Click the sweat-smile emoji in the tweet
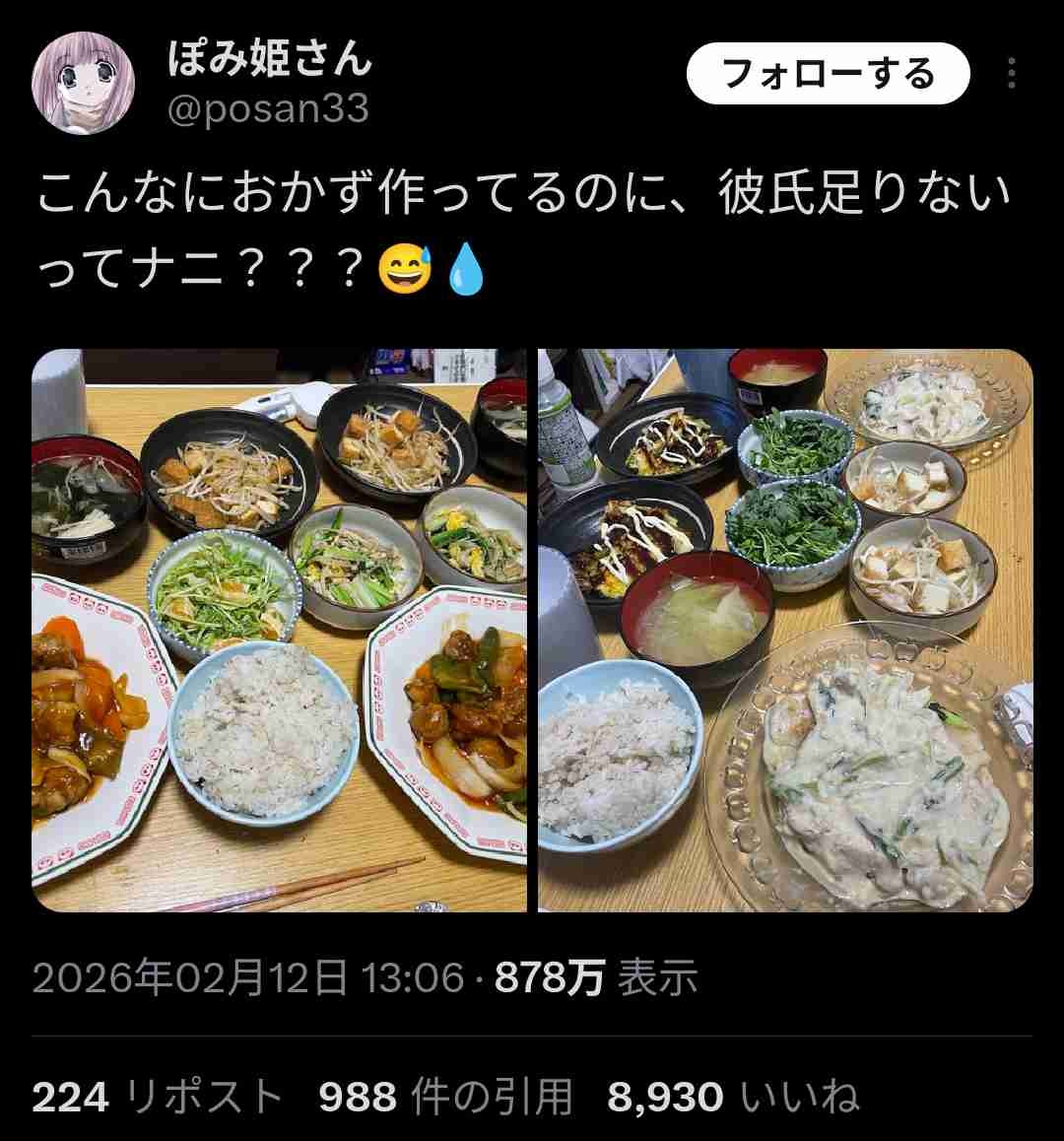 [405, 269]
